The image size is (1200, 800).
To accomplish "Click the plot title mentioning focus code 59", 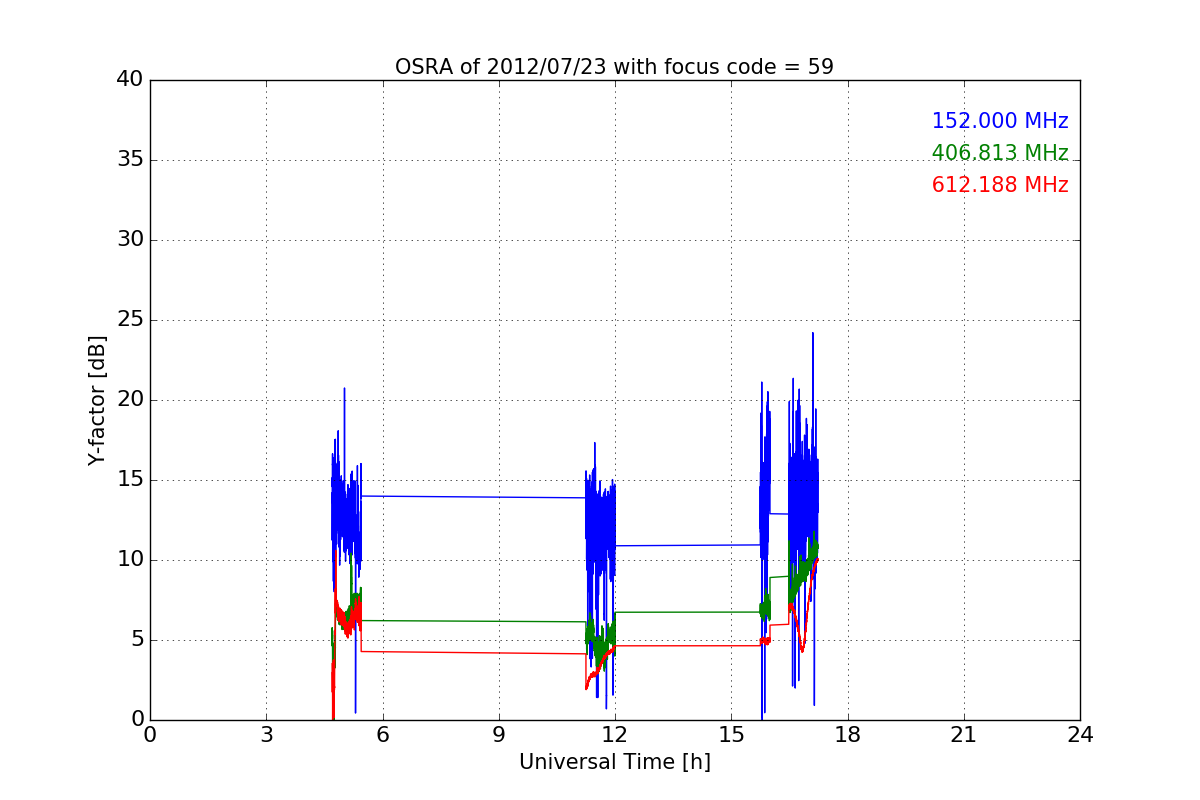I will pos(614,67).
